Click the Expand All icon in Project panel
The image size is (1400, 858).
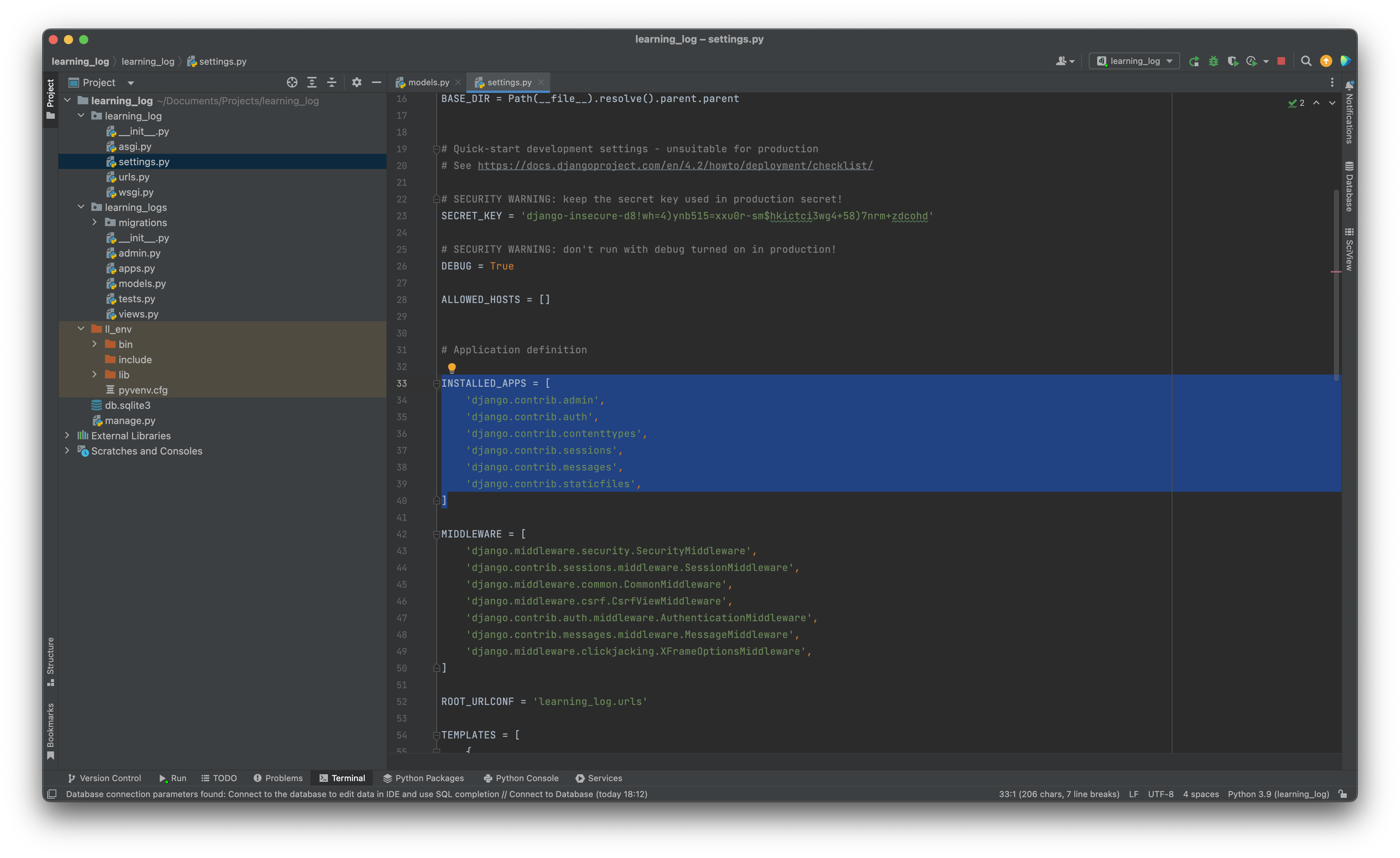(312, 83)
